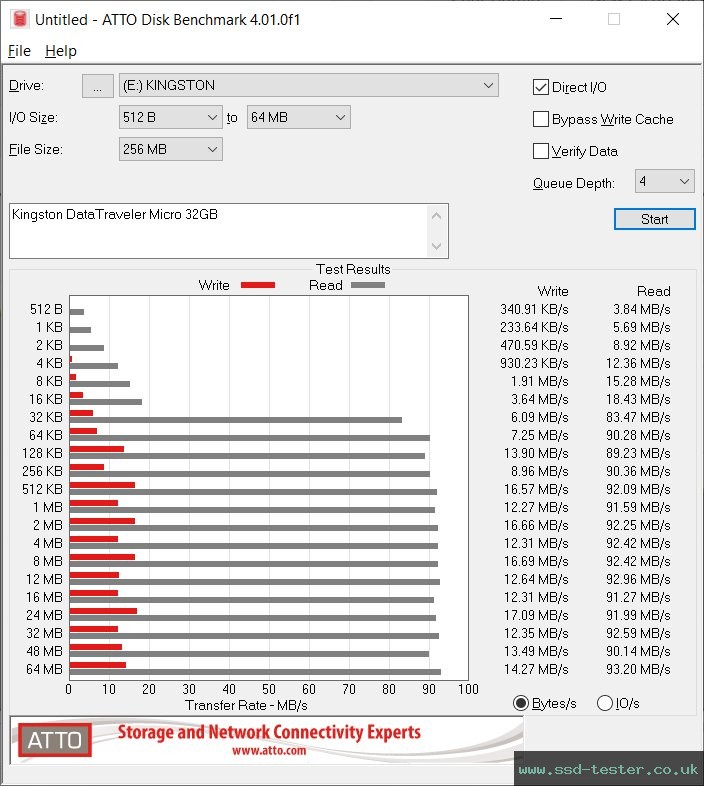Click the description box scroll up arrow
This screenshot has width=704, height=786.
(x=436, y=217)
